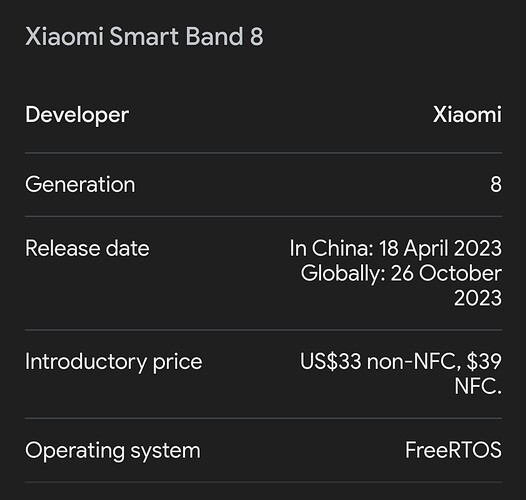Select the Release date label
The width and height of the screenshot is (526, 500).
pyautogui.click(x=87, y=249)
